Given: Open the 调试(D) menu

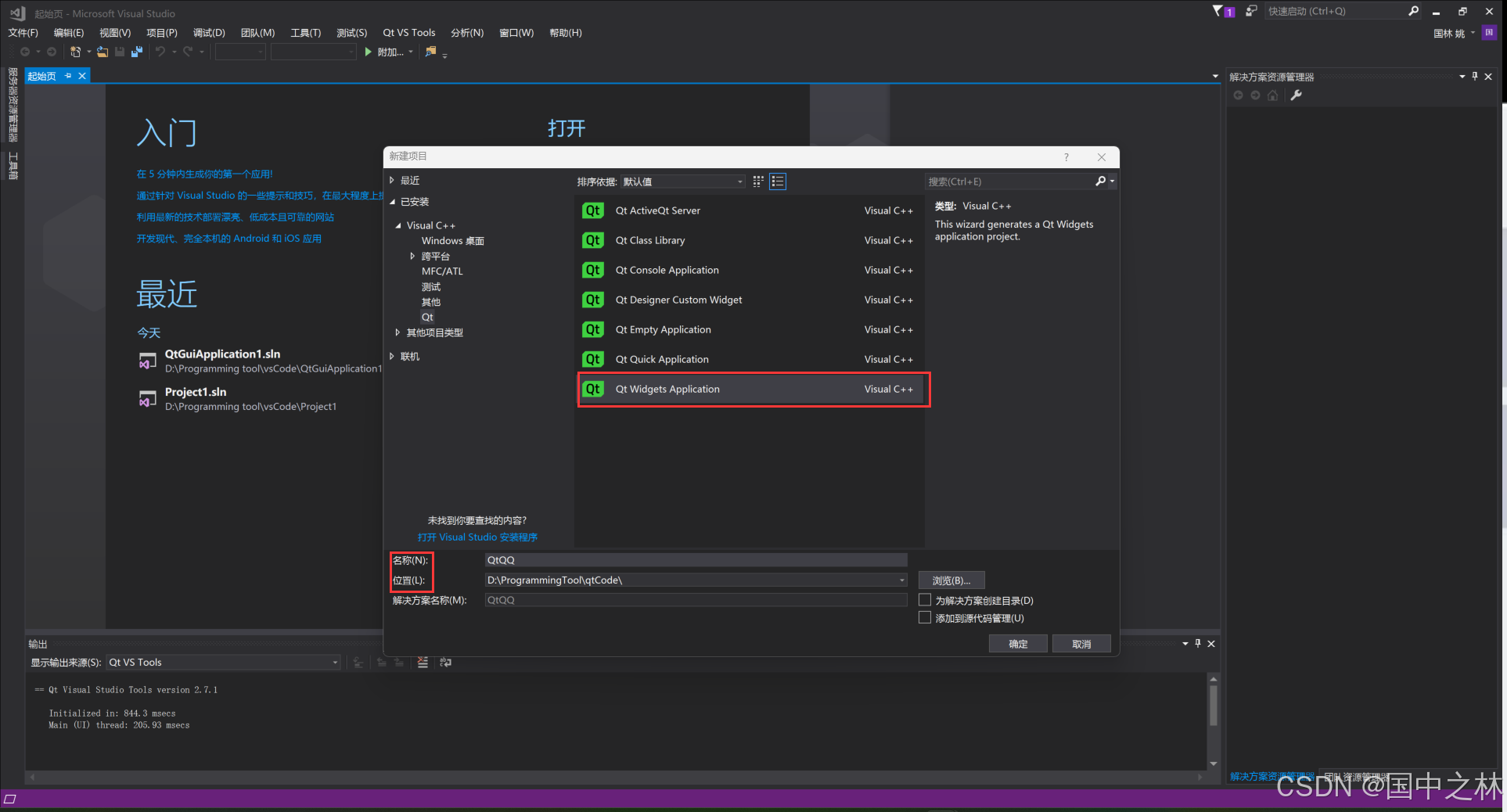Looking at the screenshot, I should point(209,33).
